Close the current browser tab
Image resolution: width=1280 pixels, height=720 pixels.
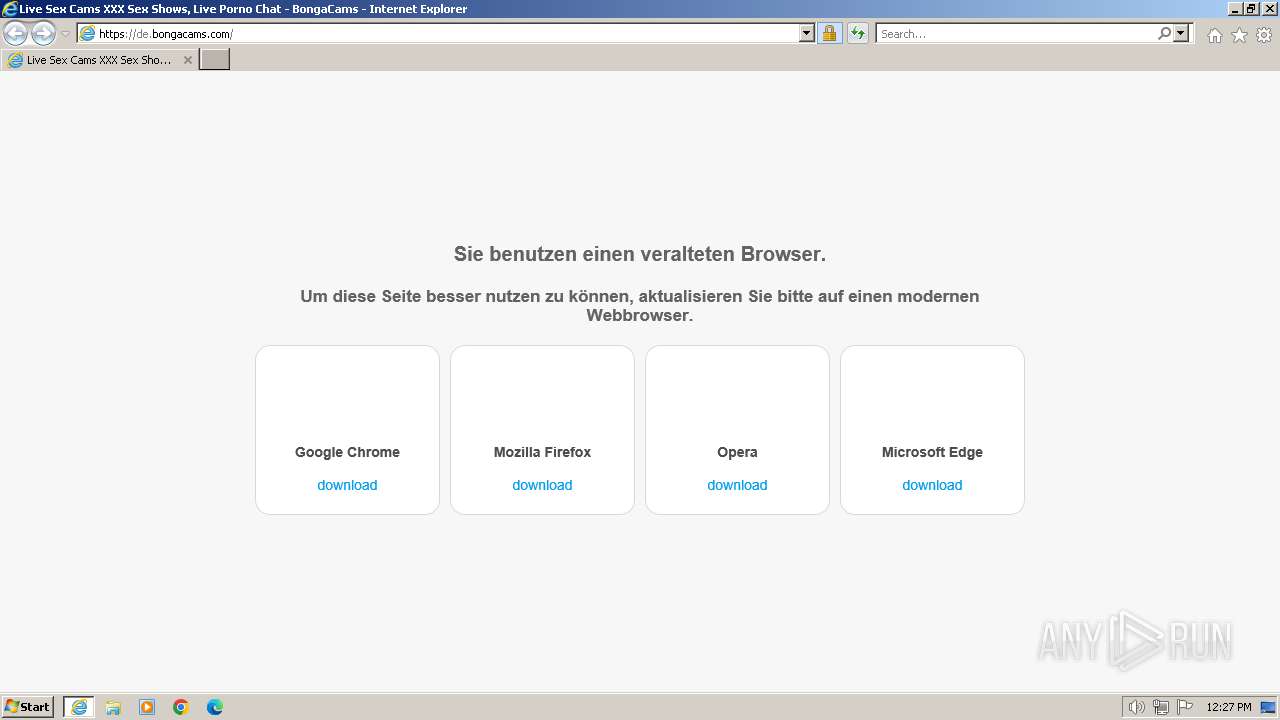point(187,60)
